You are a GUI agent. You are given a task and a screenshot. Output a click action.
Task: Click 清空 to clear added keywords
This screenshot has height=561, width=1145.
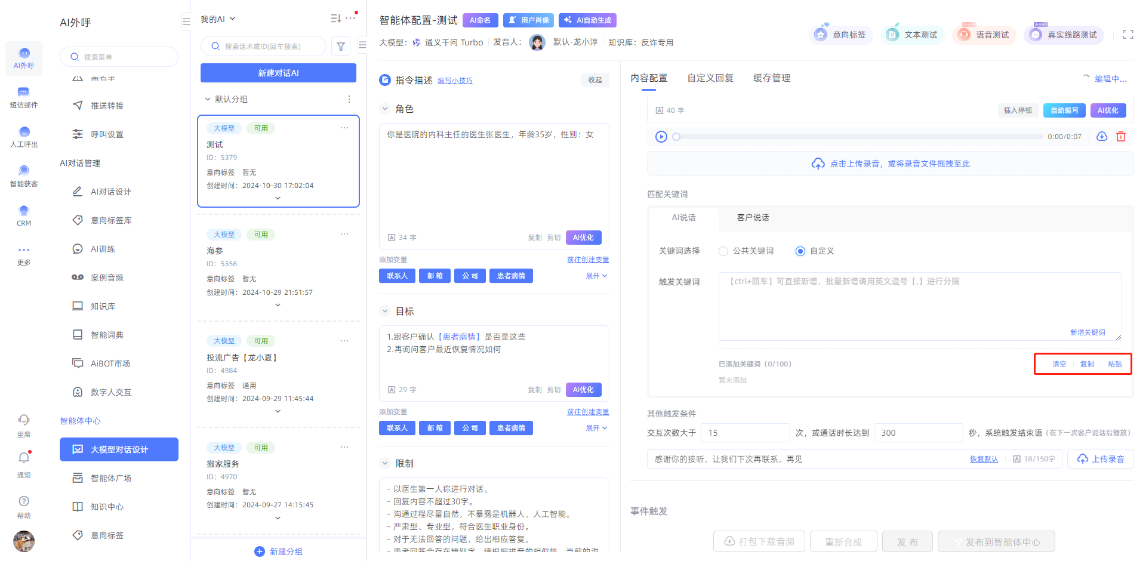pyautogui.click(x=1059, y=364)
